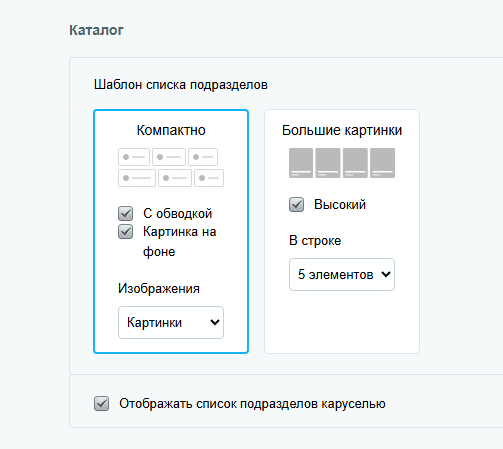Open the Изображения Картинки dropdown
Screen dimensions: 503x449
pos(171,323)
